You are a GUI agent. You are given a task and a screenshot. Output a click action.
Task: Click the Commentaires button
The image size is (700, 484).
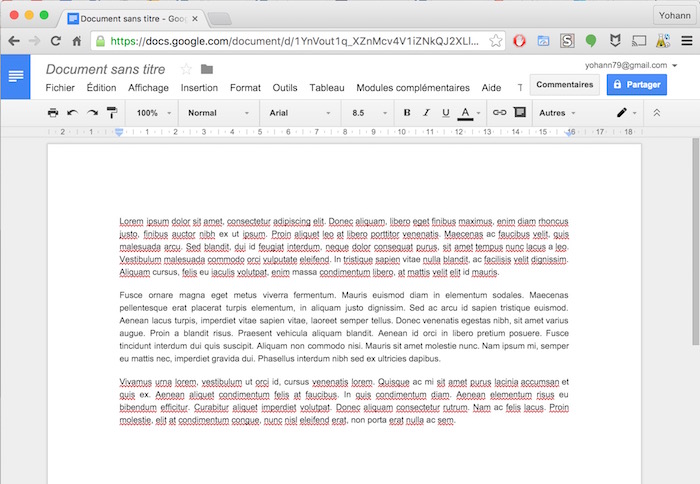[565, 85]
